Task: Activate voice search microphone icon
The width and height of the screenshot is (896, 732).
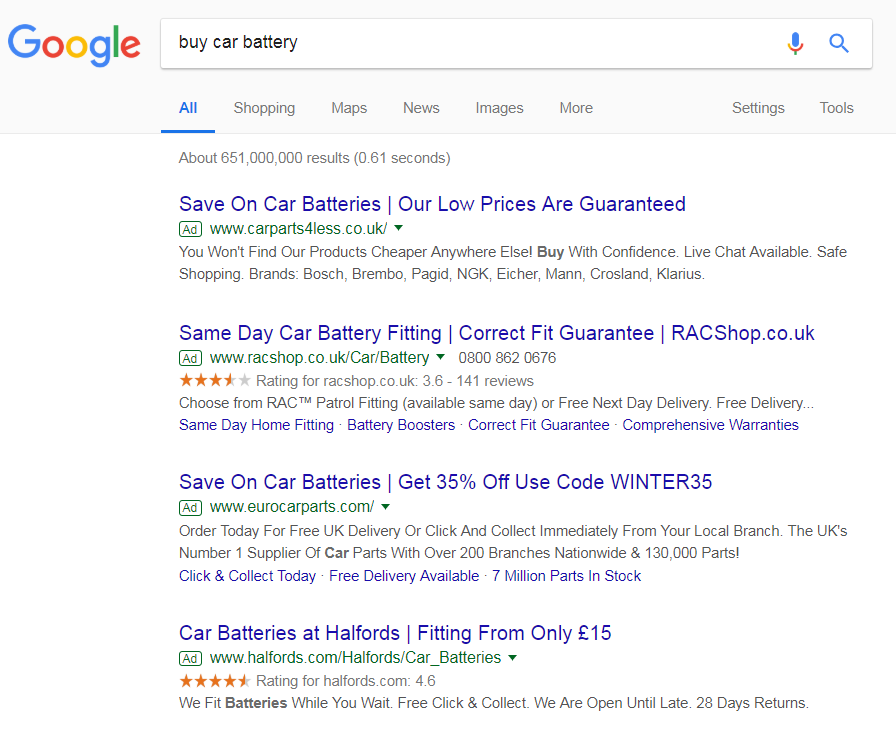Action: tap(795, 43)
